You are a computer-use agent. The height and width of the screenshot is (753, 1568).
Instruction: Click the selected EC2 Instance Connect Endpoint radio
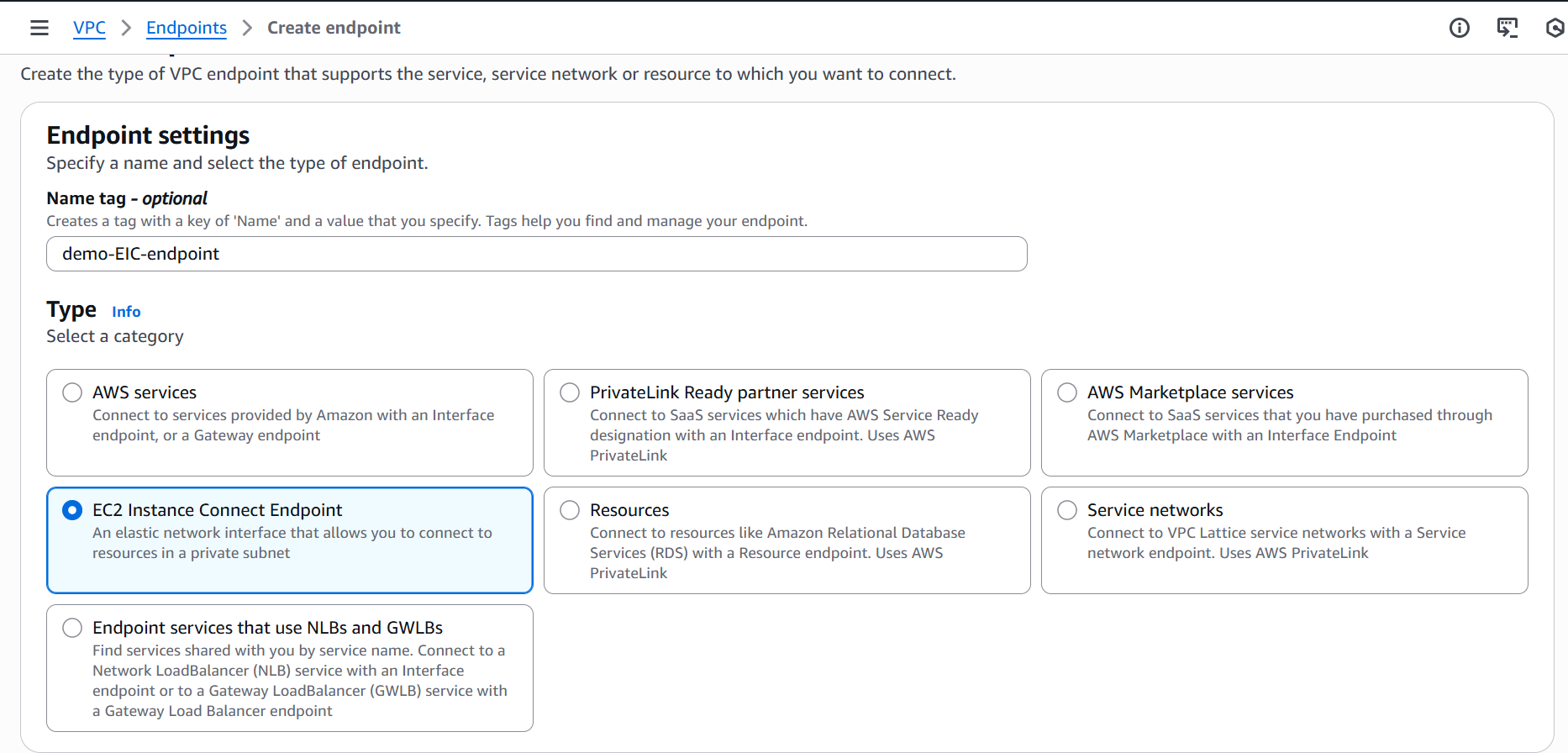[73, 510]
